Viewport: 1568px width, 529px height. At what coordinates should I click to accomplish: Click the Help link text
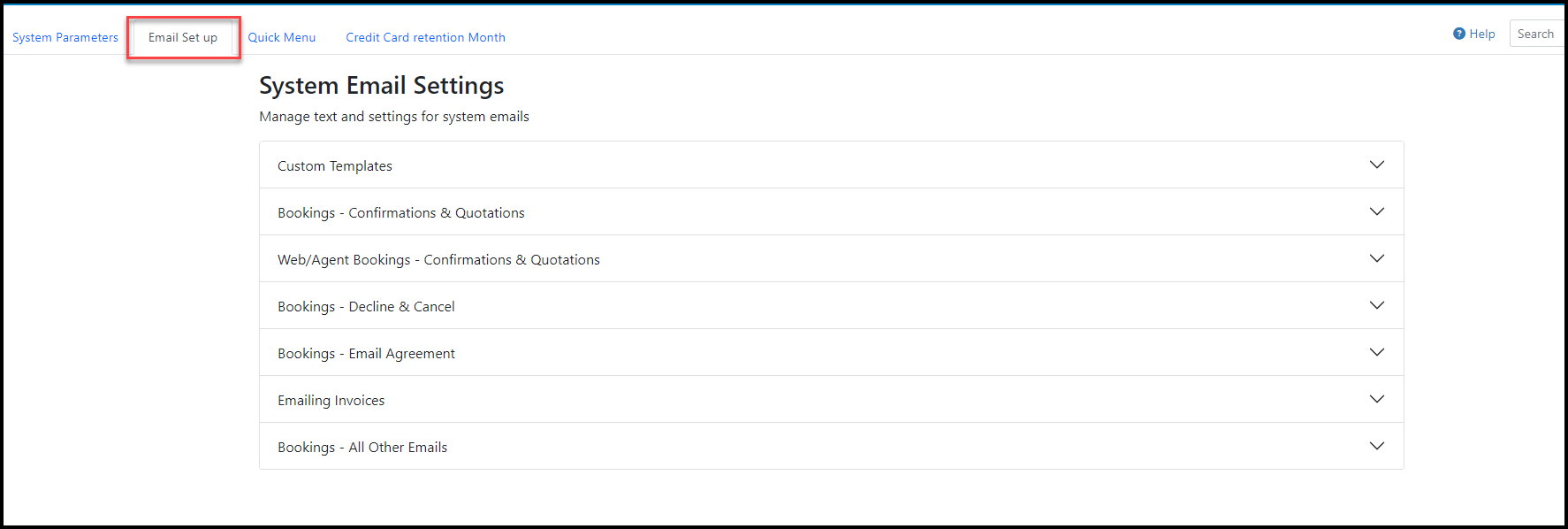tap(1482, 34)
